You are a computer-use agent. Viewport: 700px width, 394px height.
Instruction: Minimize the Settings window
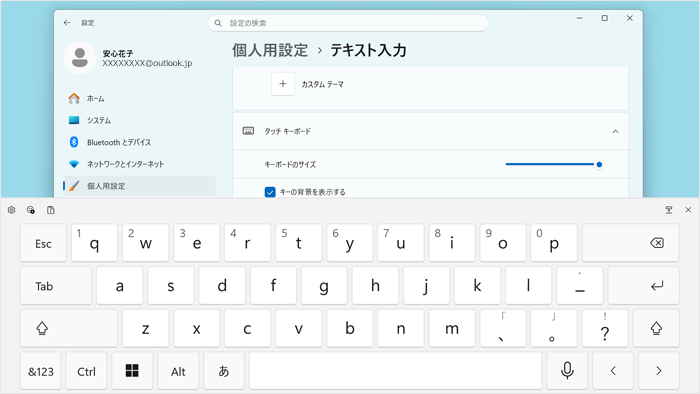(x=579, y=18)
